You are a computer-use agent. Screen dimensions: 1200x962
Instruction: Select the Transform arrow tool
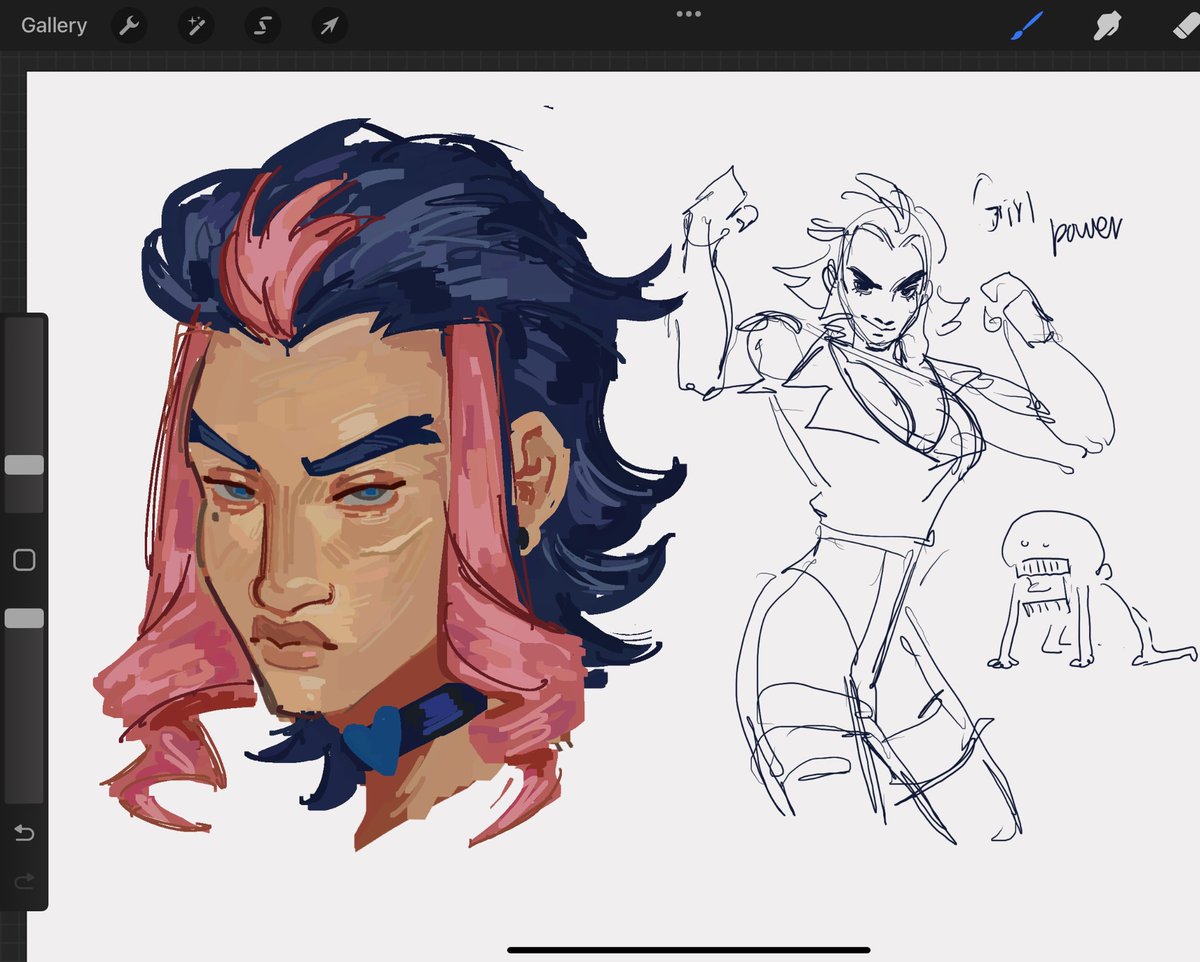coord(330,26)
